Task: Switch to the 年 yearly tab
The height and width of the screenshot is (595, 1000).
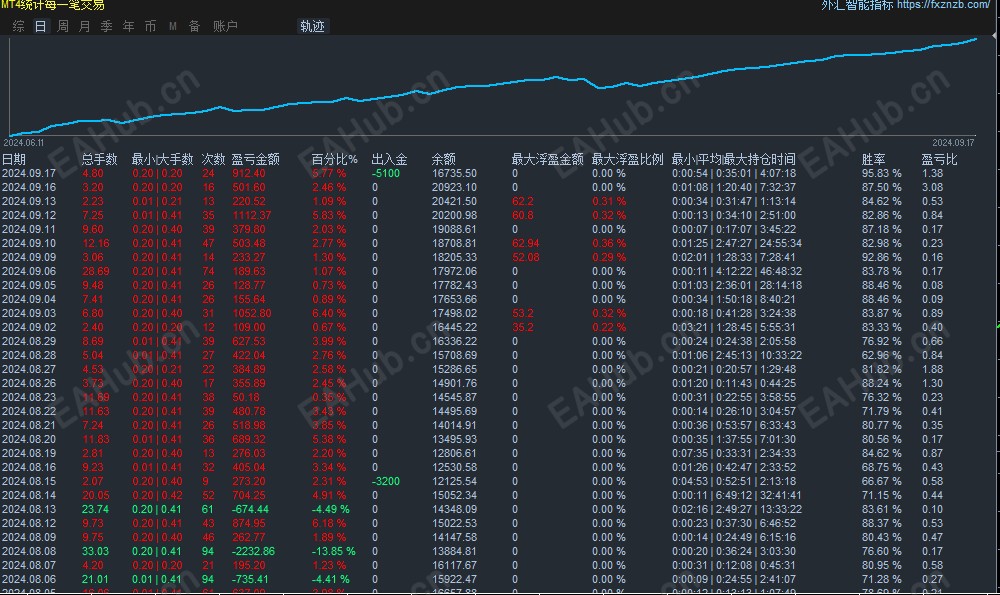Action: pos(128,26)
